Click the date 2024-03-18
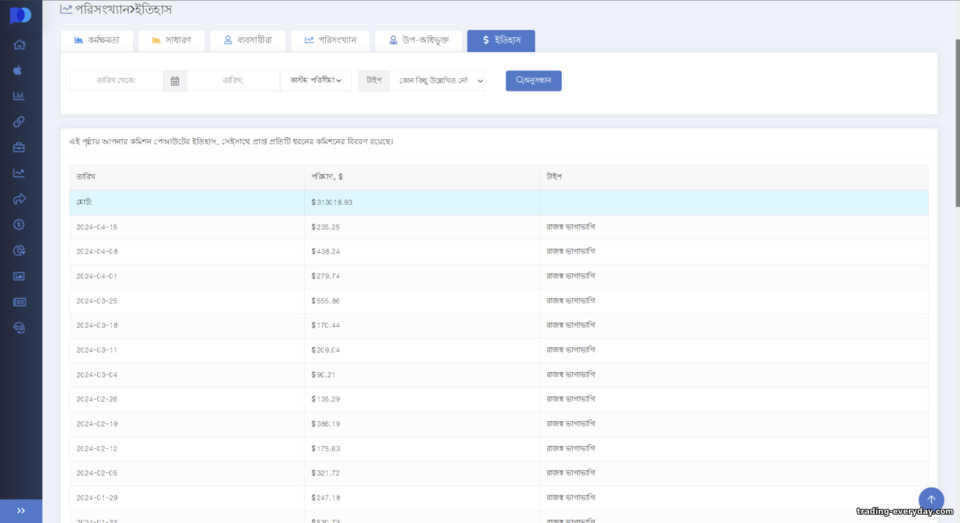The height and width of the screenshot is (523, 960). pyautogui.click(x=97, y=325)
